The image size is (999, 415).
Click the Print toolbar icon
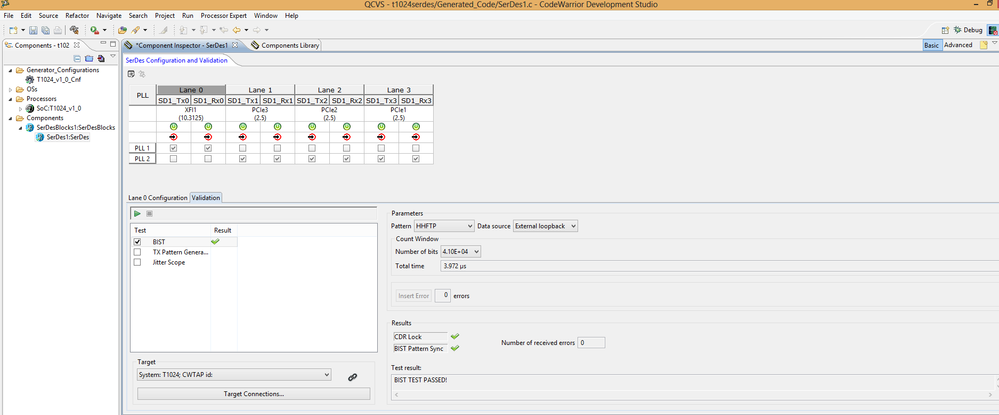click(57, 30)
